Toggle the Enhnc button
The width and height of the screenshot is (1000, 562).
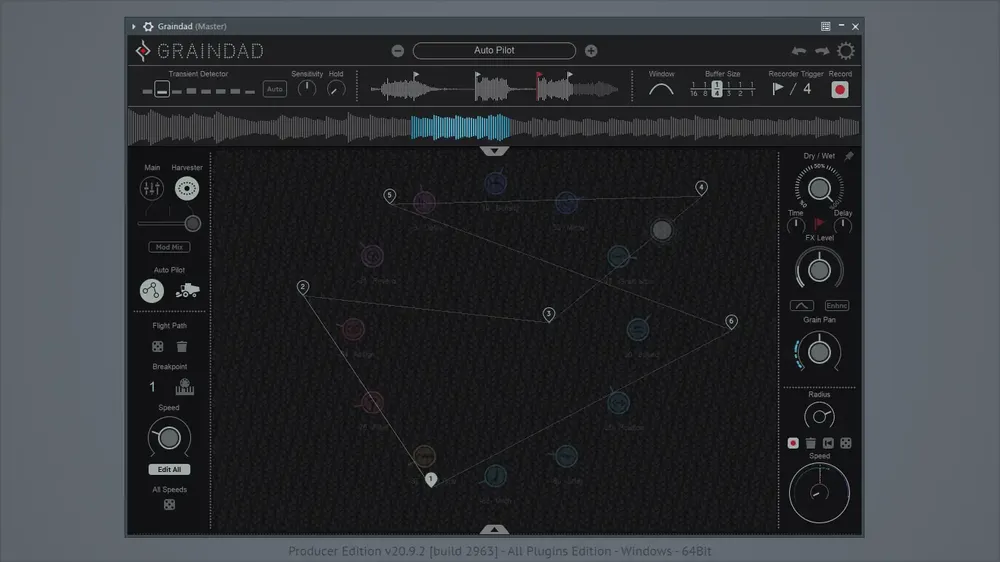tap(837, 306)
